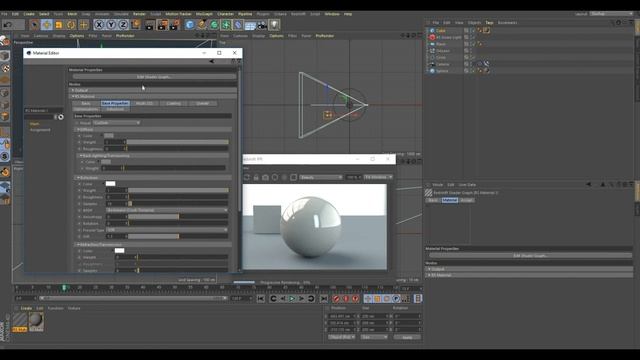Select Sphere in Object Manager
640x360 pixels.
point(442,71)
